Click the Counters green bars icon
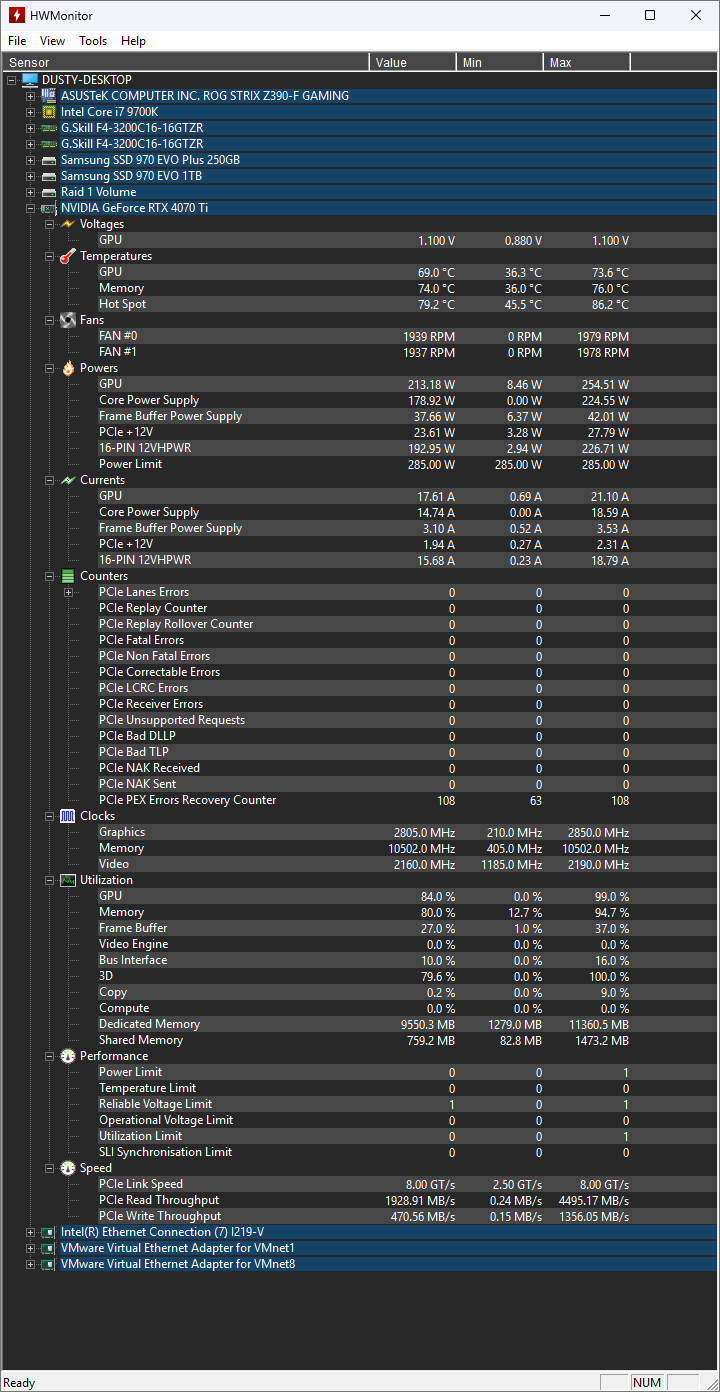This screenshot has width=720, height=1392. (x=68, y=576)
